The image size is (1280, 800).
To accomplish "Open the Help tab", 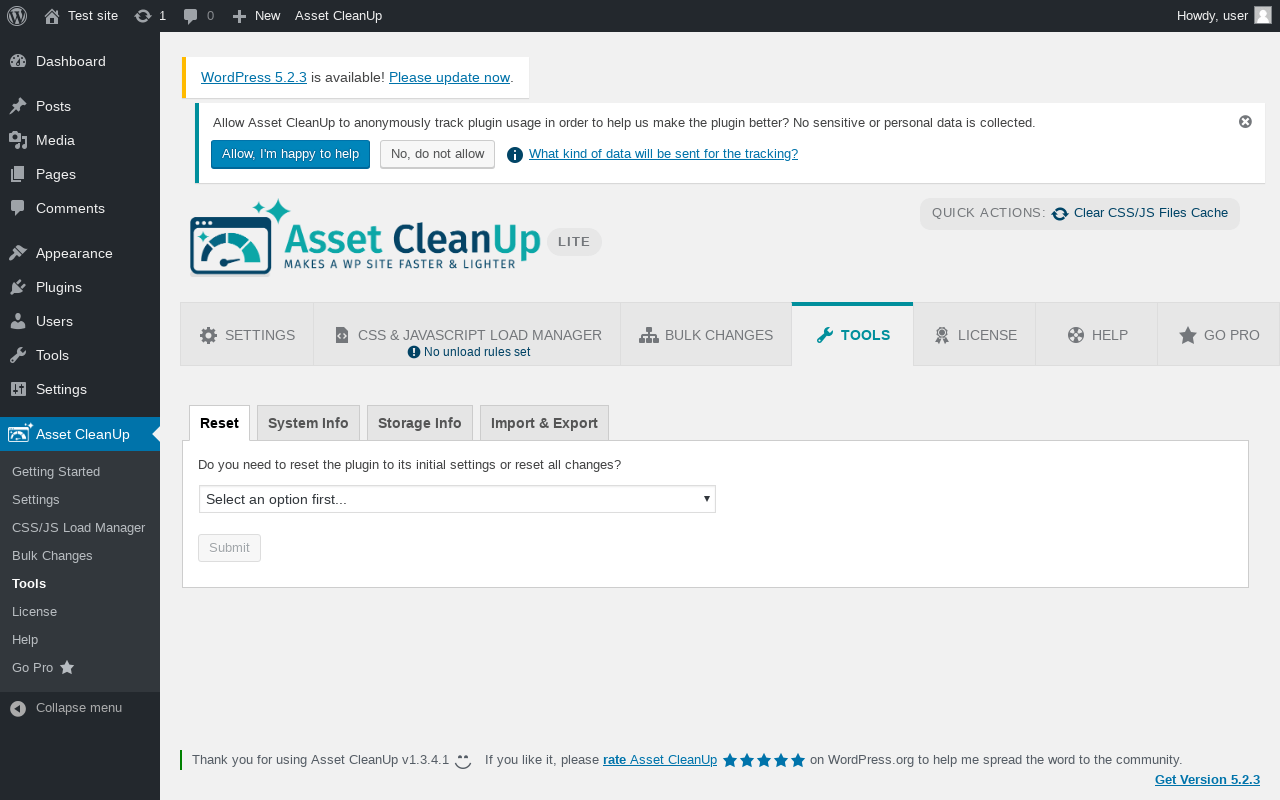I will pos(1097,335).
